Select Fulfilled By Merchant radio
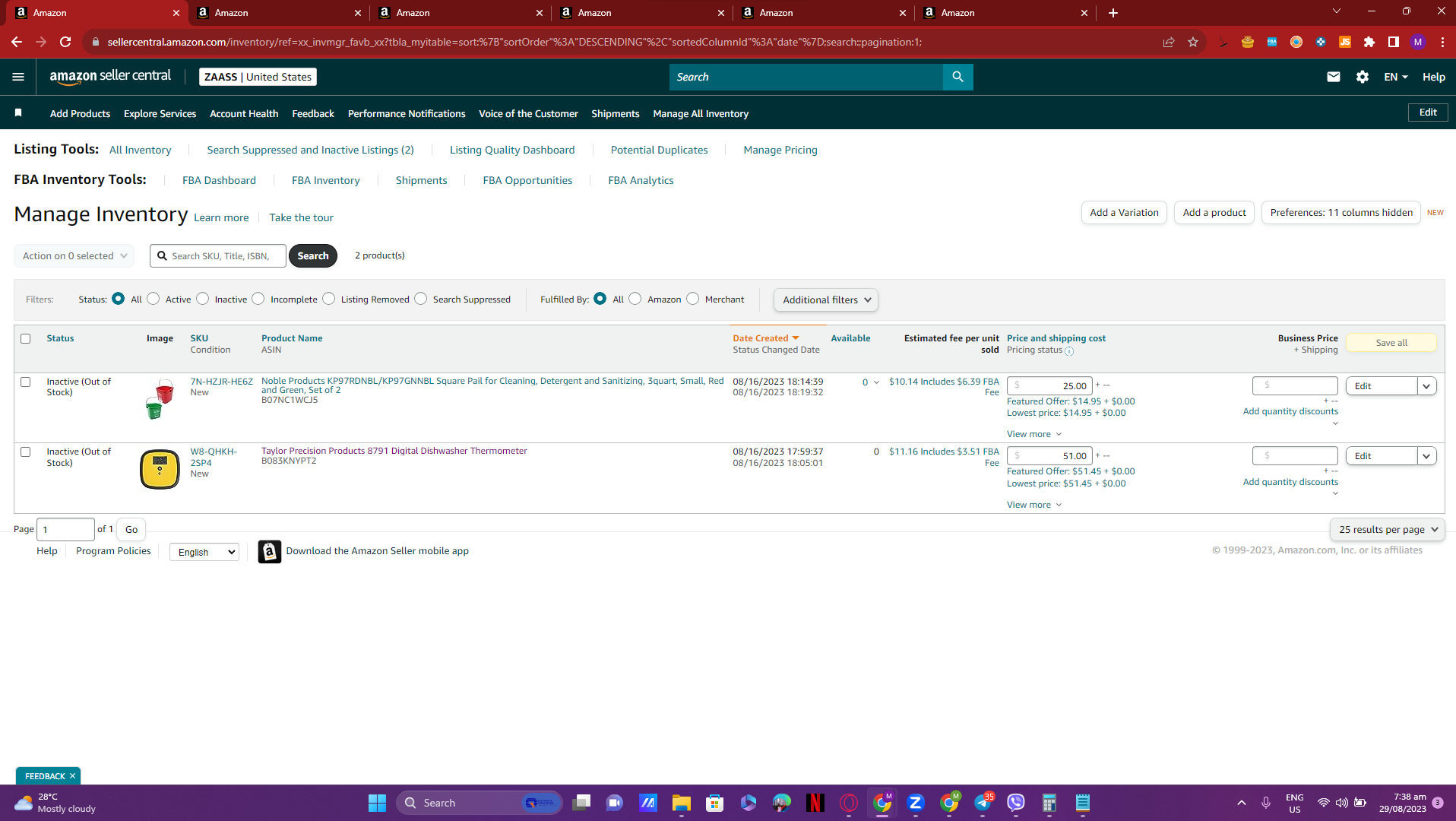 [x=693, y=299]
